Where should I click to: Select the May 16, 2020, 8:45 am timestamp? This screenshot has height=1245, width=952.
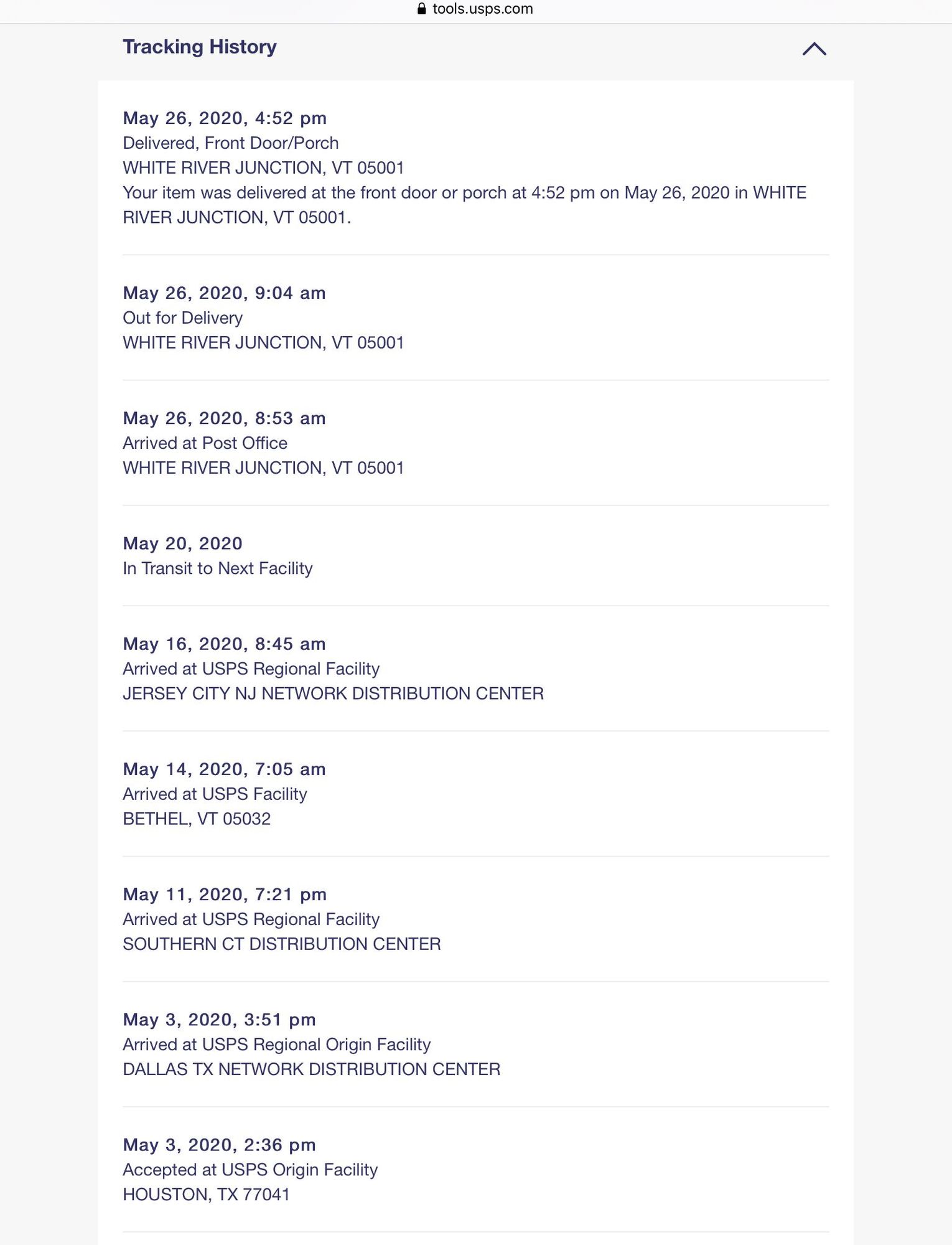(224, 644)
